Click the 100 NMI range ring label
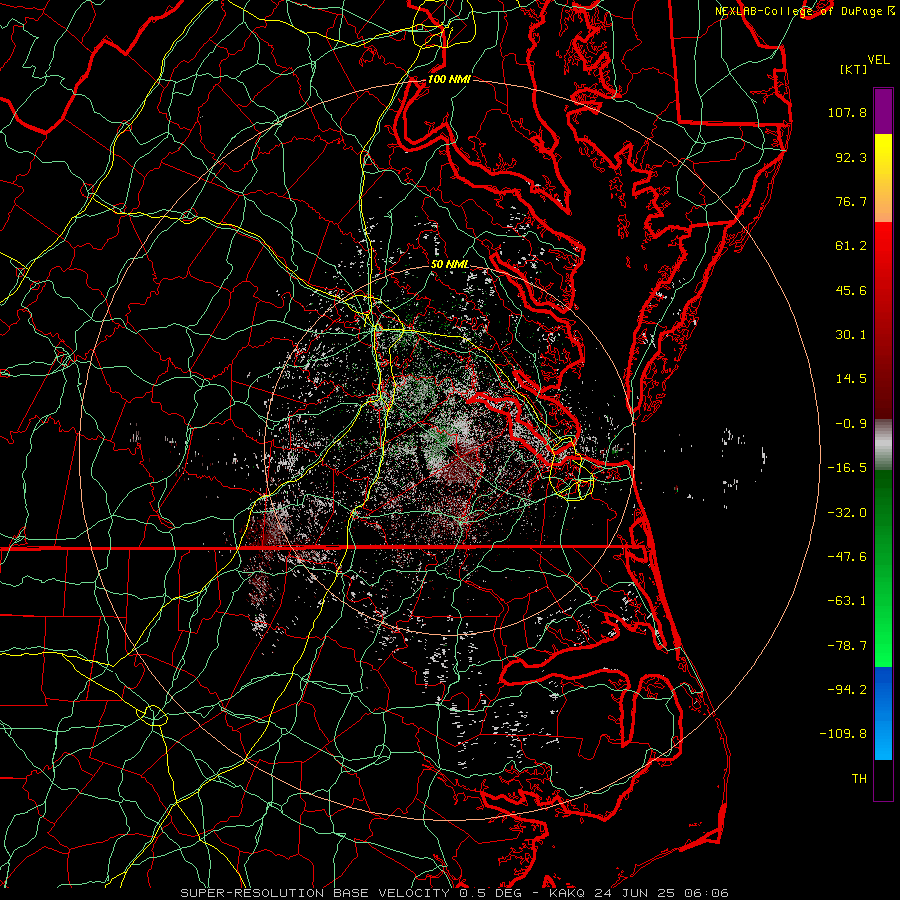900x900 pixels. click(x=449, y=79)
